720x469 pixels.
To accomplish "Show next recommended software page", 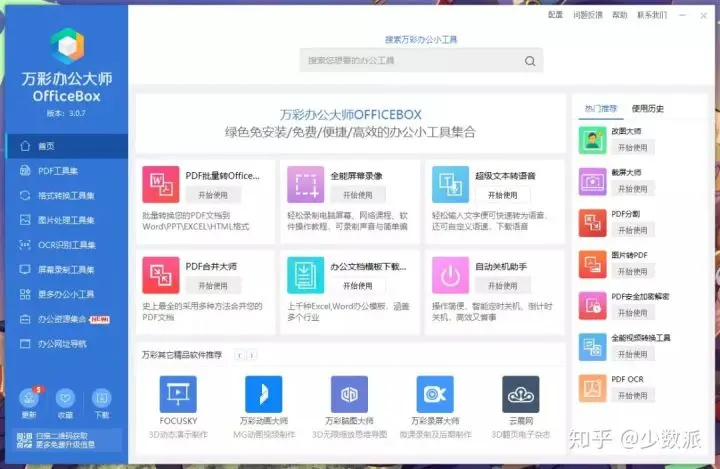I will coord(252,355).
